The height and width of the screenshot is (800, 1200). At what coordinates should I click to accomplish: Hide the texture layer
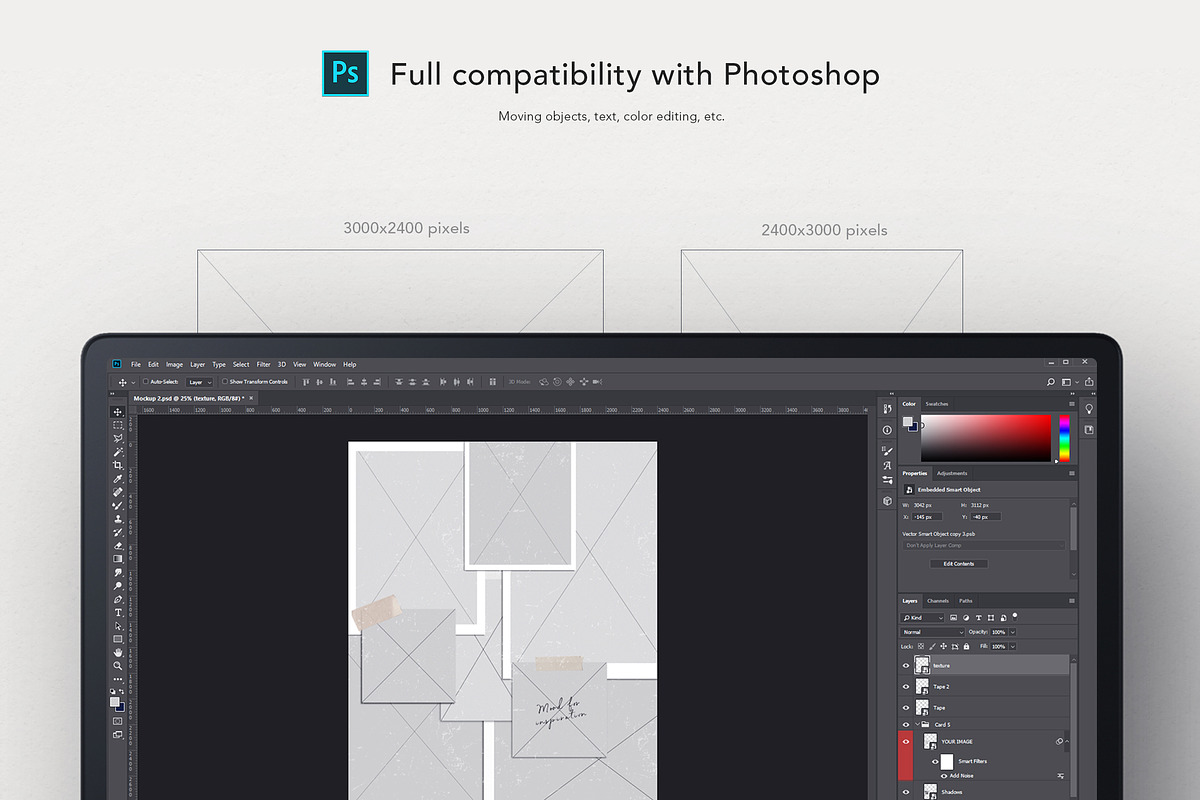coord(906,666)
